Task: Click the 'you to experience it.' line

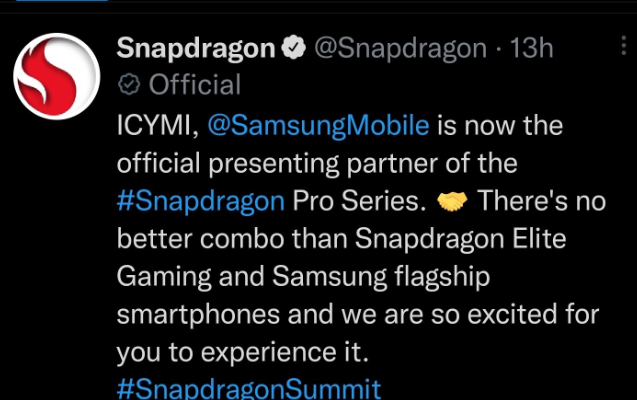Action: point(240,350)
